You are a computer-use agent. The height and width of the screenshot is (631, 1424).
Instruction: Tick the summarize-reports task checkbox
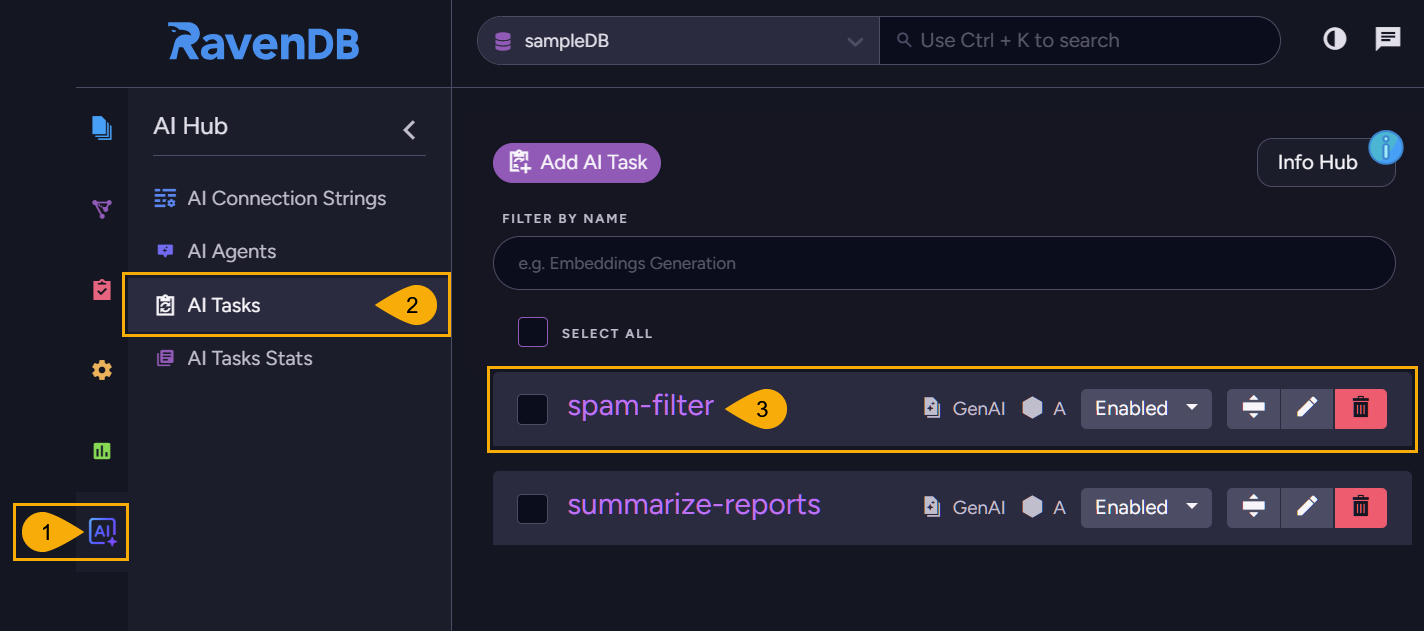tap(532, 508)
